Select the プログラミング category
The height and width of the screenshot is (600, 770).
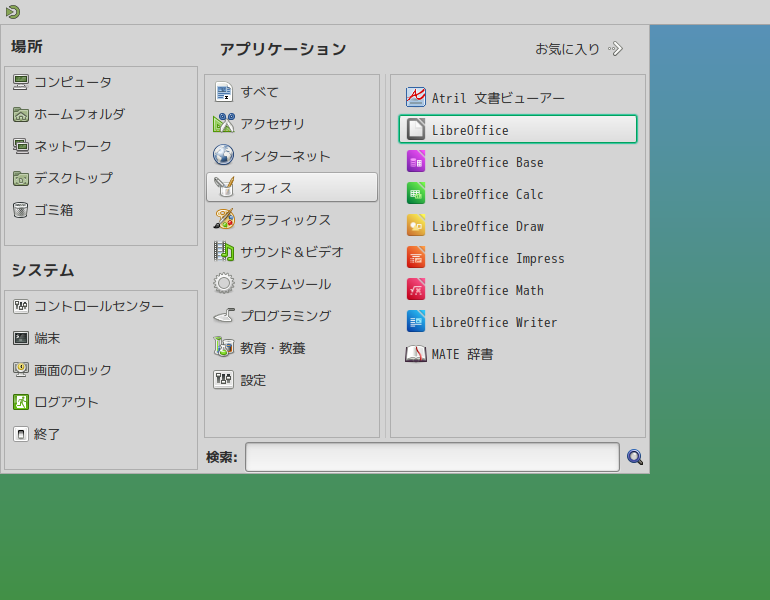(x=292, y=315)
